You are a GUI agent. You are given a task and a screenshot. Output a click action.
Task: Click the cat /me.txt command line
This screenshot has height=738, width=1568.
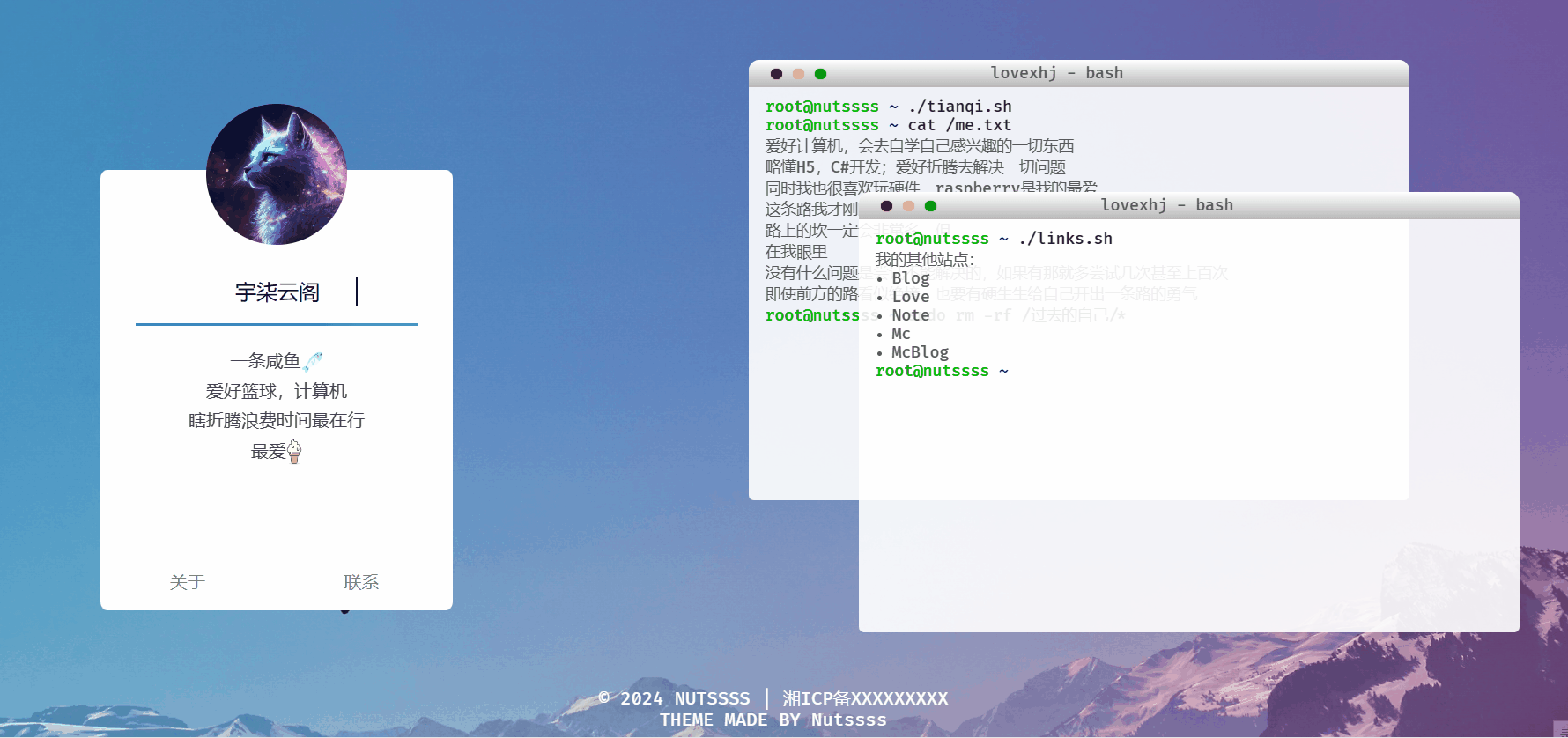click(889, 125)
